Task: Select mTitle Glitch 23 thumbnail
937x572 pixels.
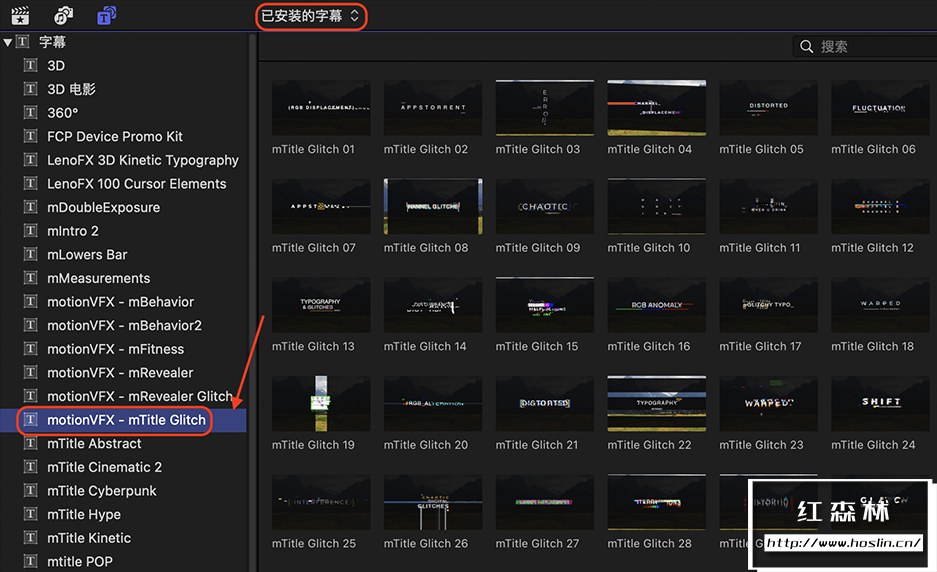Action: tap(768, 404)
